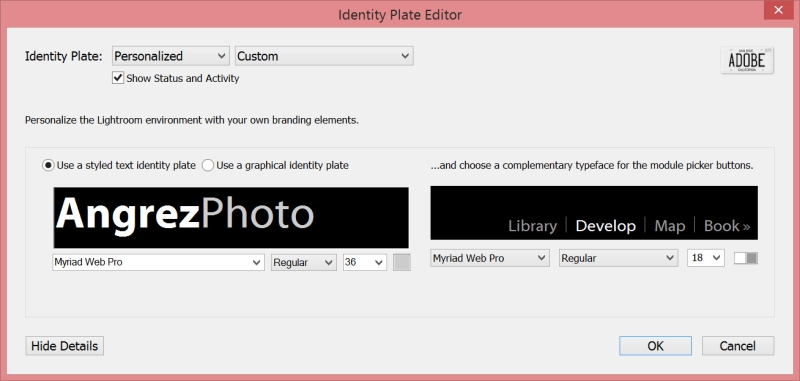Viewport: 800px width, 381px height.
Task: Click the module picker gray color swatch
Action: [x=752, y=258]
